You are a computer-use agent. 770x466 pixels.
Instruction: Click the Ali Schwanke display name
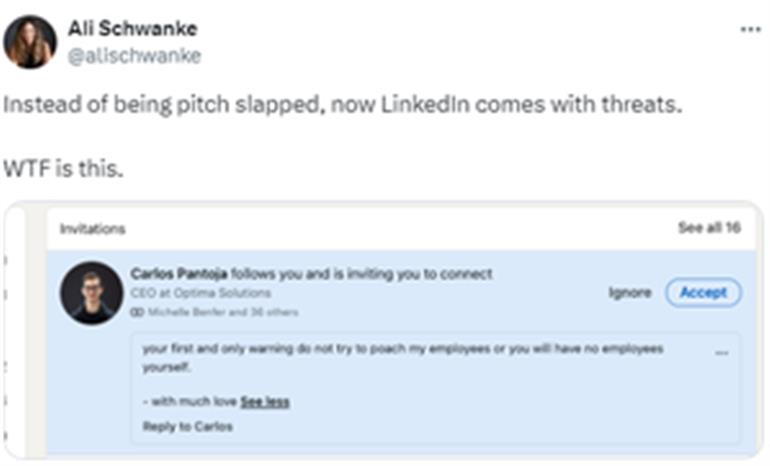click(133, 28)
